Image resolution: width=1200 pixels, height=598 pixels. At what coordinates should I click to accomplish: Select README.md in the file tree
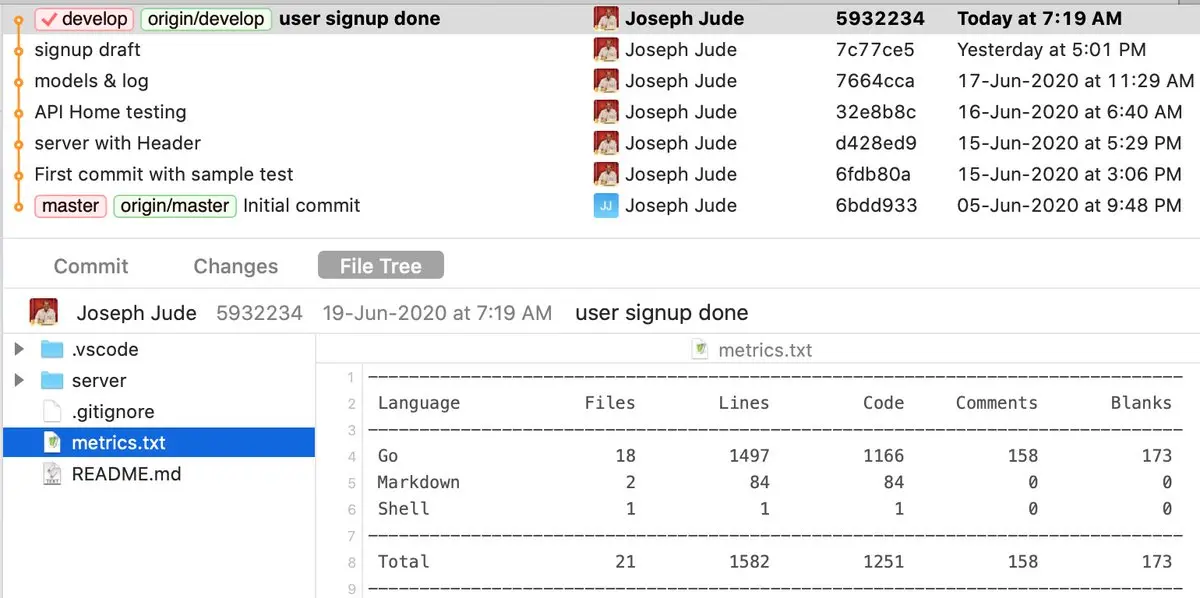[126, 474]
